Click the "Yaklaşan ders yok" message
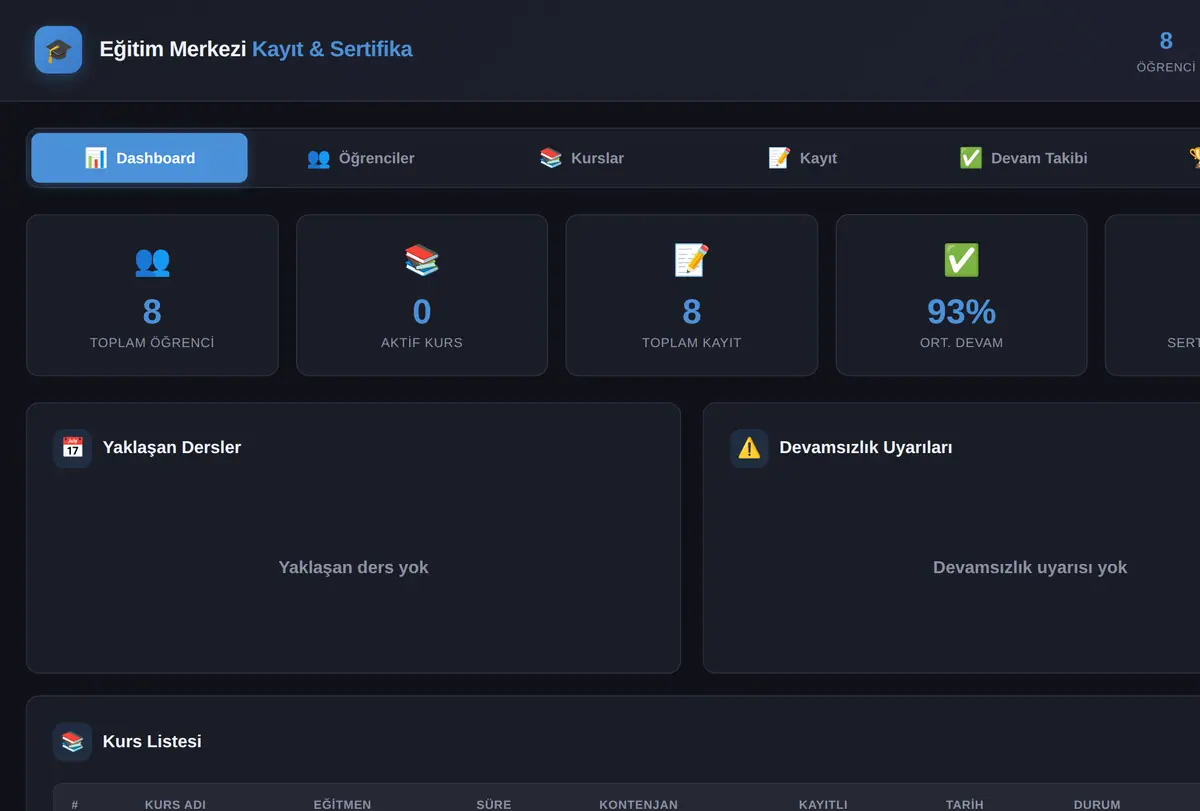Screen dimensions: 1200x811 (353, 567)
